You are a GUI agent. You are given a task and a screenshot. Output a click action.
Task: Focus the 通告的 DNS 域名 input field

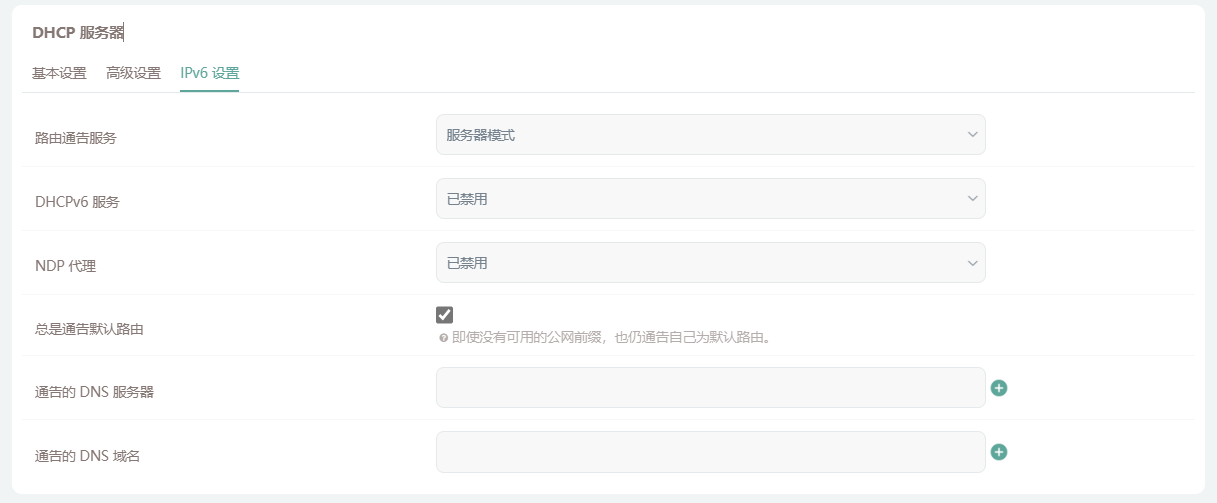(x=710, y=452)
